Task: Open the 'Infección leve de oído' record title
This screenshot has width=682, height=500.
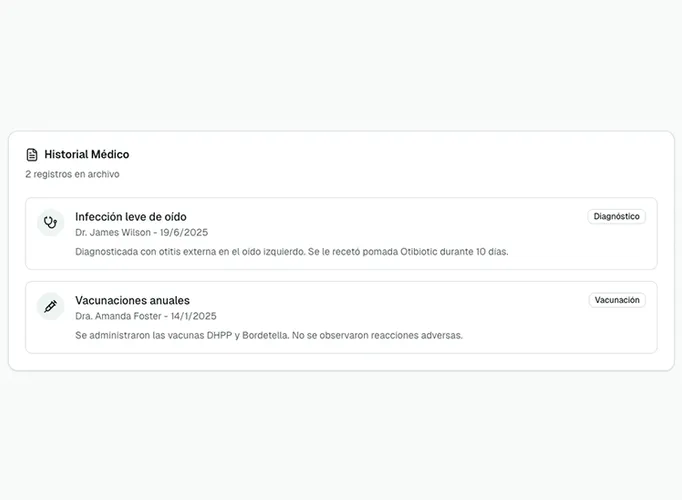Action: pos(130,216)
